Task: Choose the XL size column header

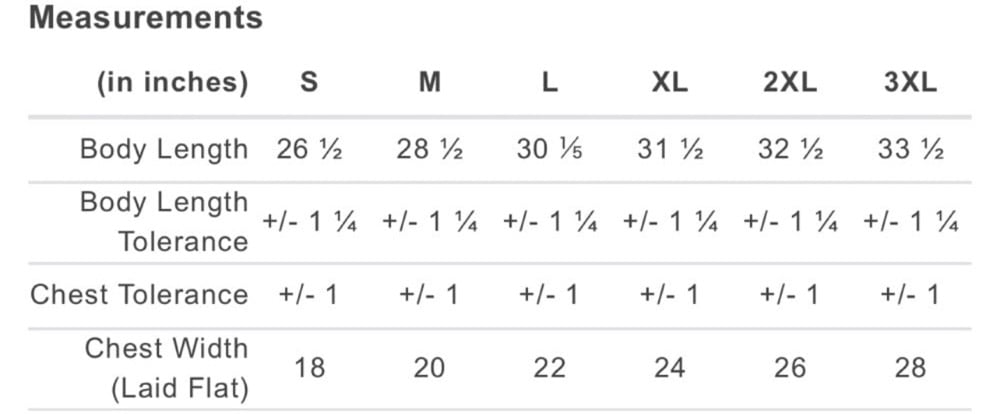Action: (x=670, y=82)
